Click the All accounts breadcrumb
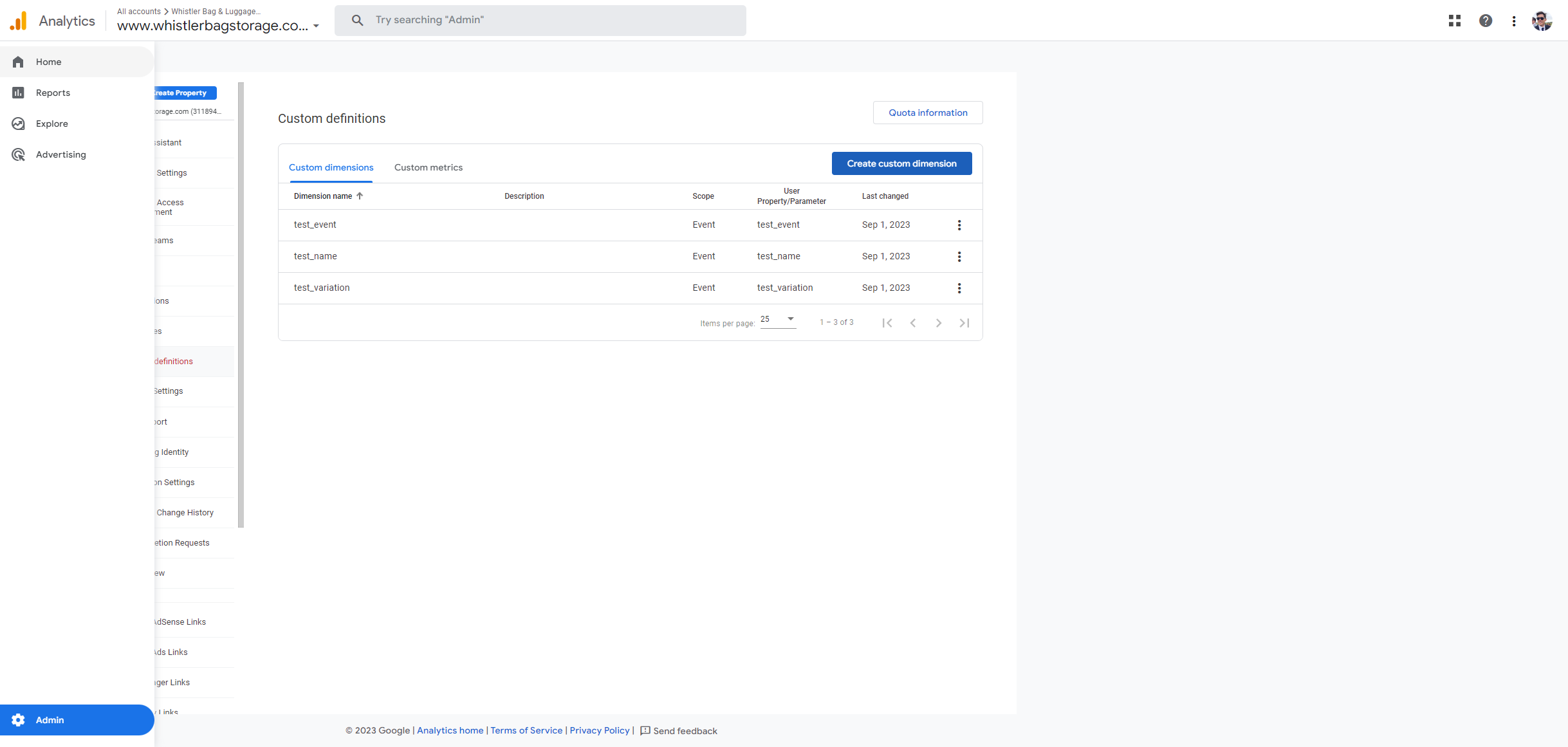 coord(139,12)
